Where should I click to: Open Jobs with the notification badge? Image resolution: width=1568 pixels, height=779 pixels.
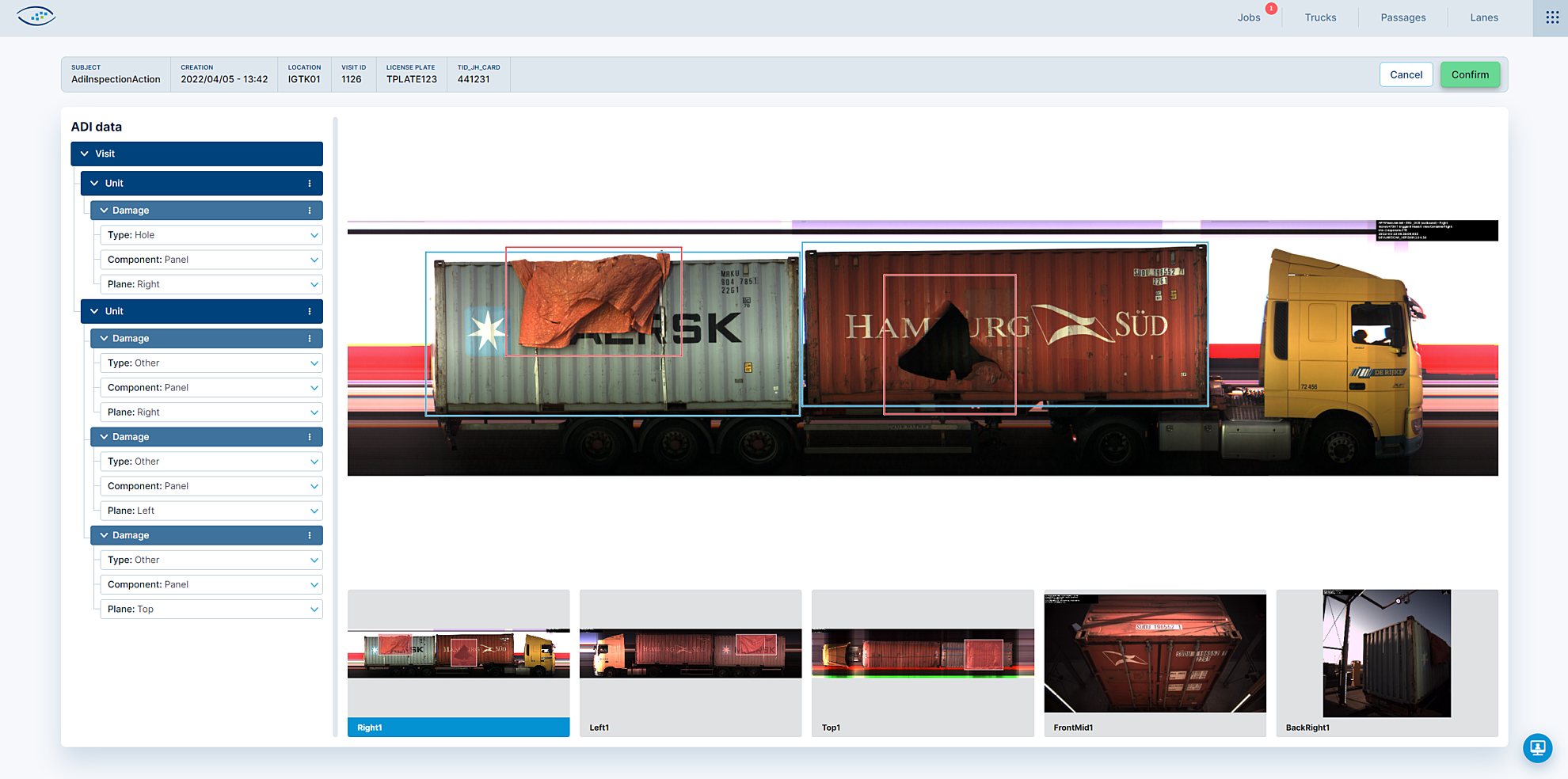[x=1248, y=17]
